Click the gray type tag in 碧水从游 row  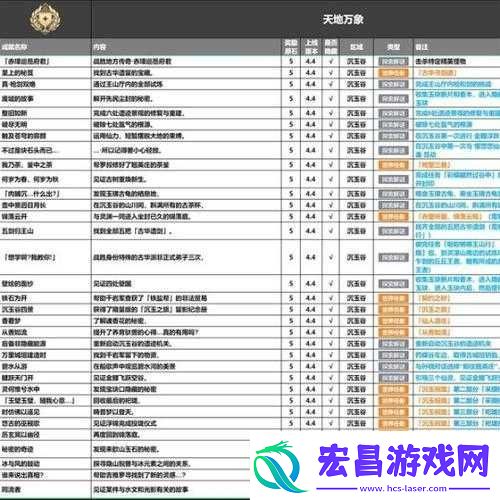pyautogui.click(x=393, y=366)
